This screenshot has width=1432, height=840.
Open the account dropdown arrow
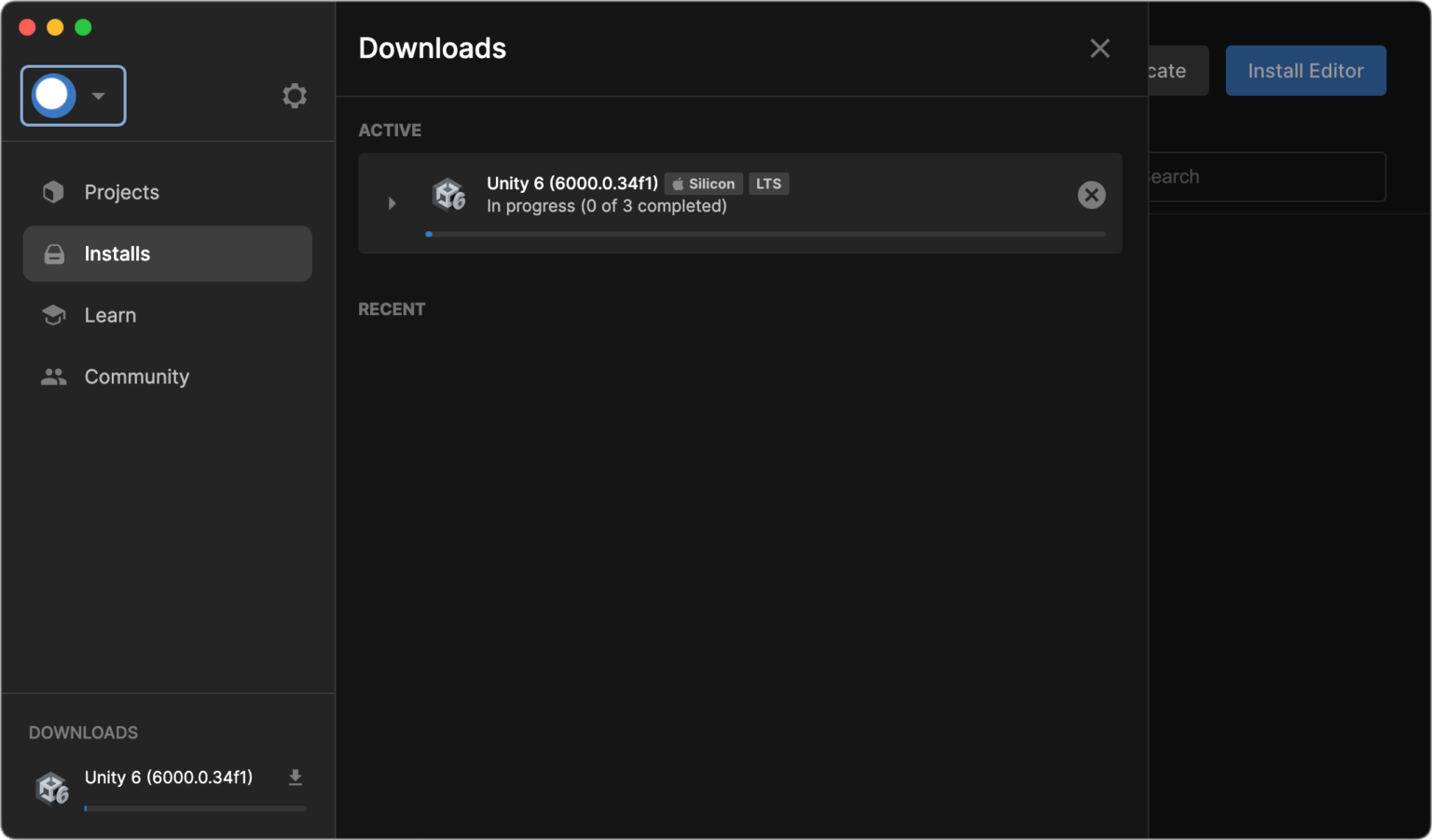pos(97,95)
